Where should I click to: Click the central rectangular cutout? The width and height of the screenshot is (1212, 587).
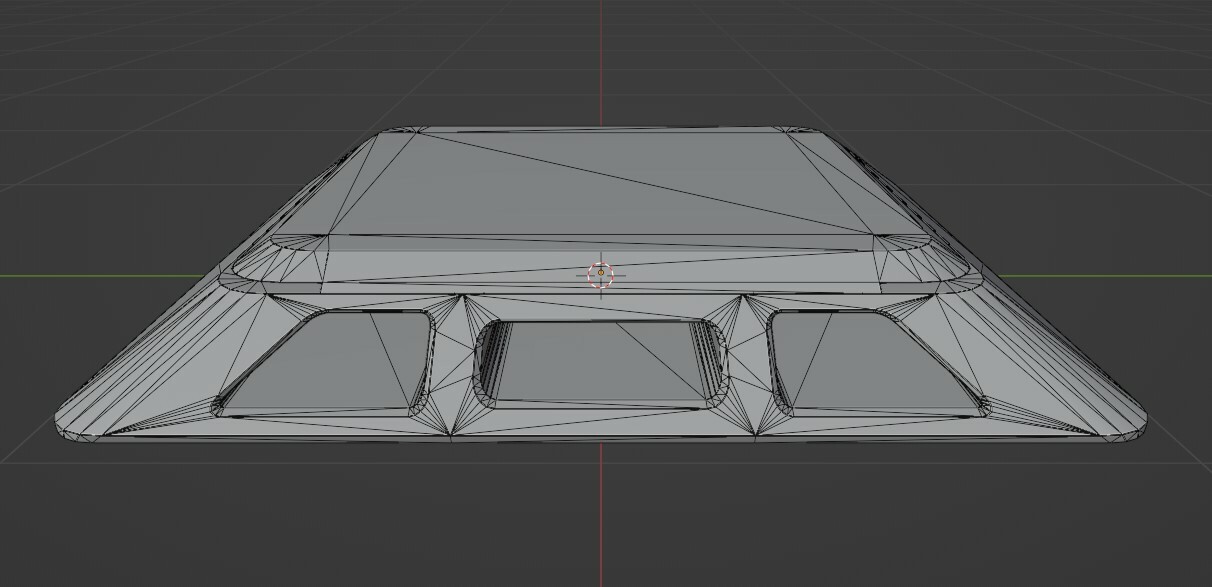click(600, 360)
